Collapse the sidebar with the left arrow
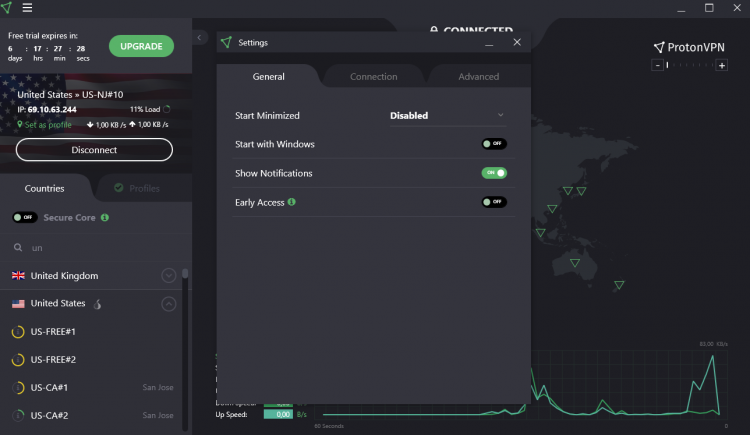The height and width of the screenshot is (435, 750). 199,37
